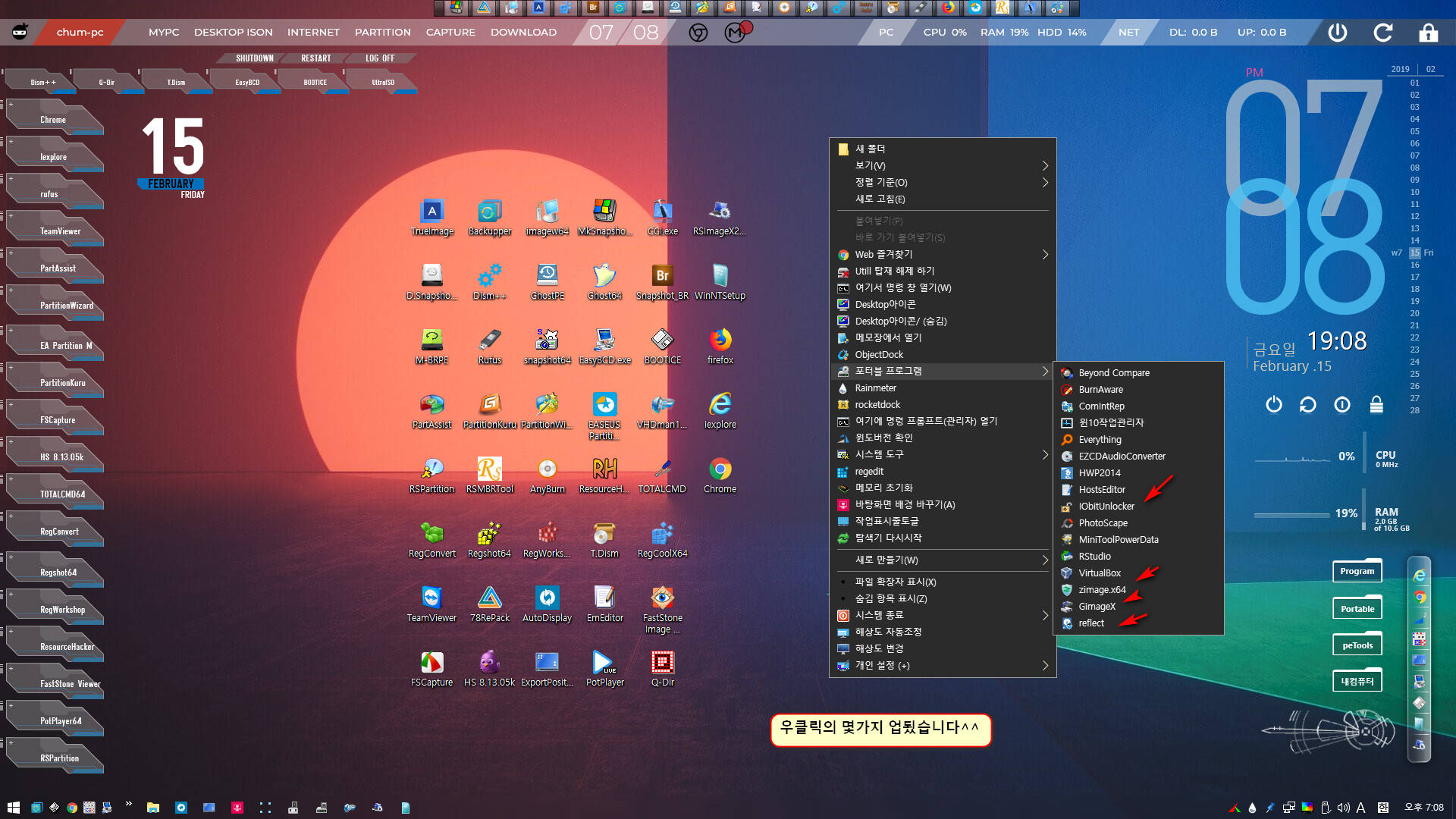The image size is (1456, 819).
Task: Click the peTools widget button
Action: point(1357,645)
